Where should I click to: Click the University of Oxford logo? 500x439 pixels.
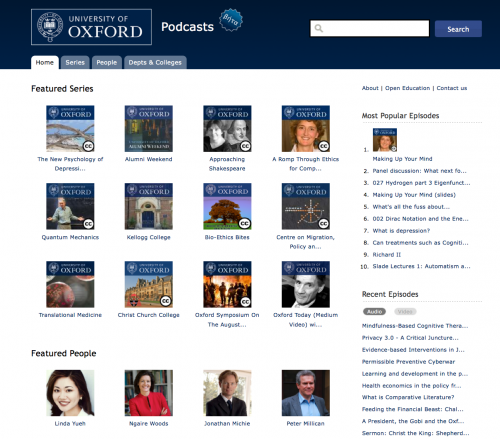pyautogui.click(x=91, y=27)
